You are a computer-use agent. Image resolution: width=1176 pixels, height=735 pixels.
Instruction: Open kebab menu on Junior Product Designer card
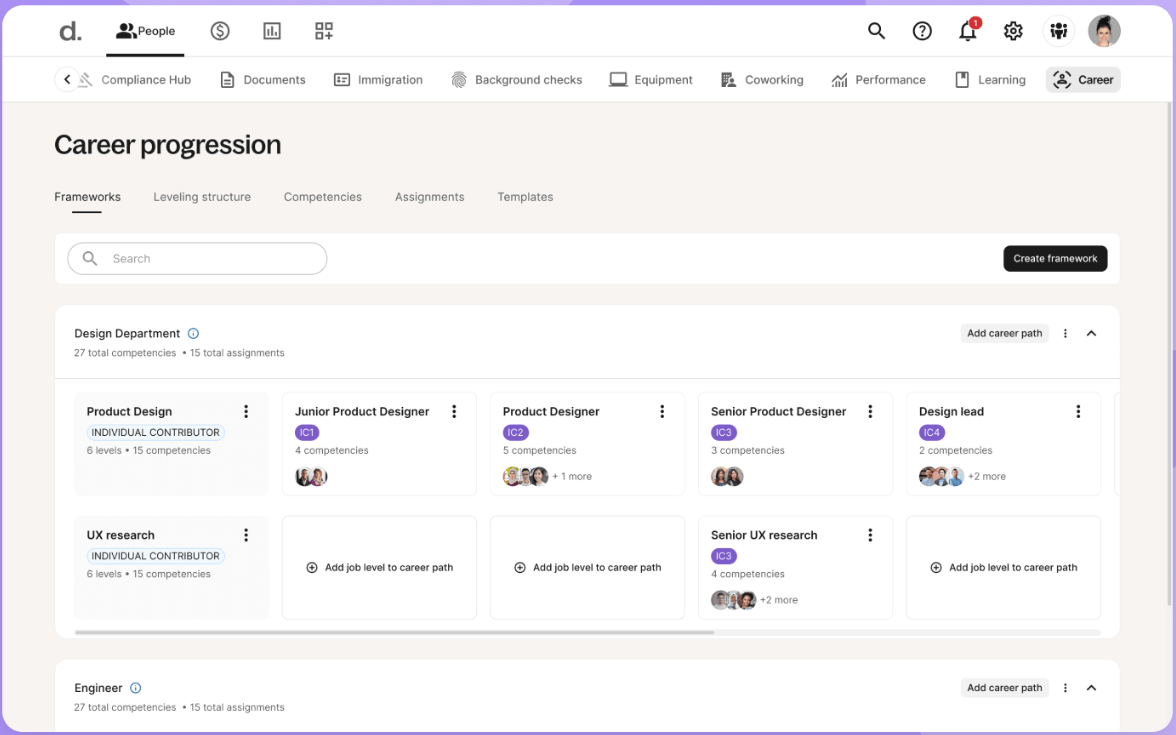coord(454,412)
